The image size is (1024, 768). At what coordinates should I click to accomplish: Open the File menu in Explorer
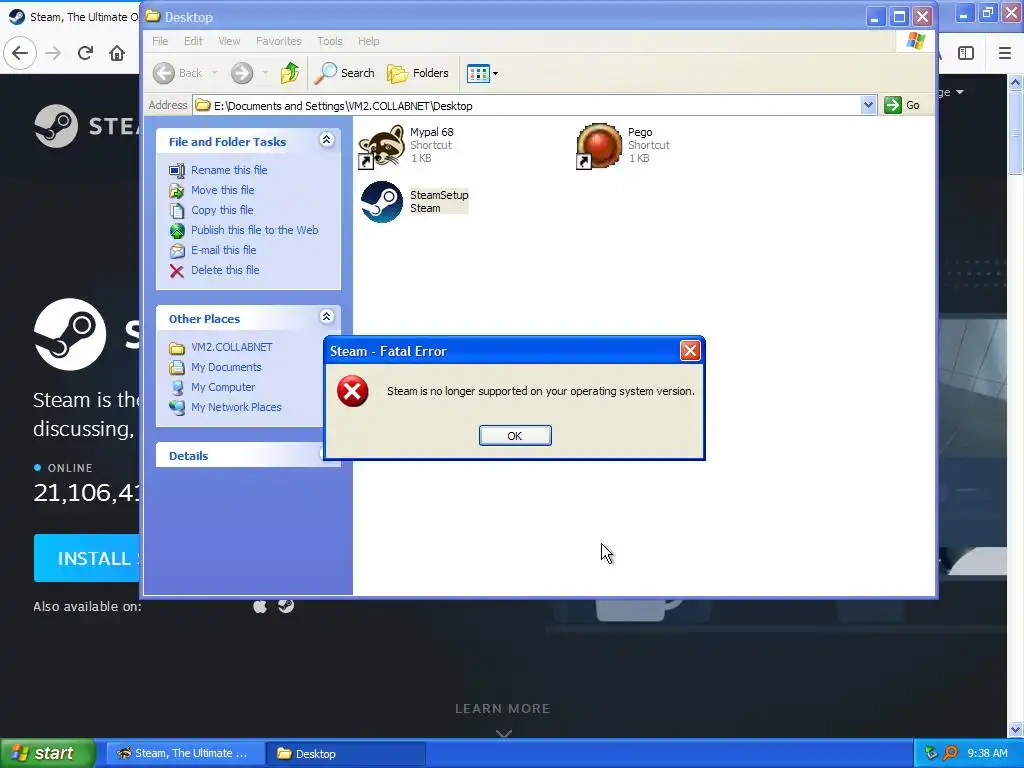pyautogui.click(x=160, y=41)
